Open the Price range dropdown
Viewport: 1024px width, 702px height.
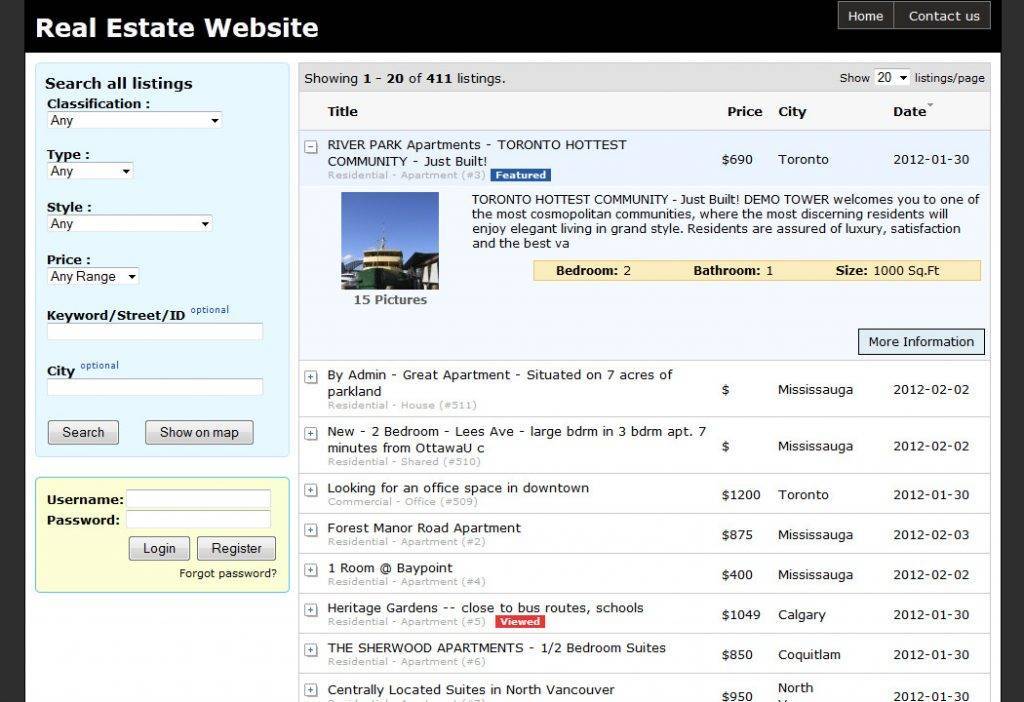[x=93, y=276]
